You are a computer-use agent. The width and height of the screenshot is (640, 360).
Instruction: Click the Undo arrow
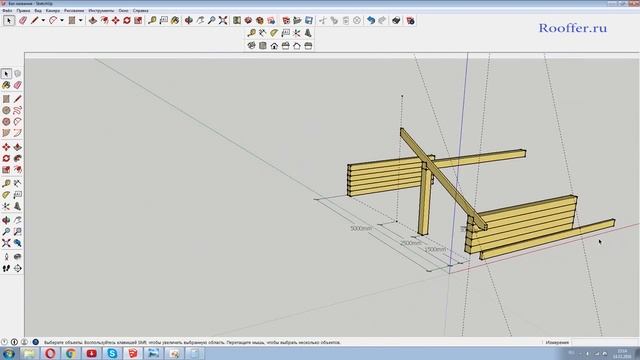pos(371,20)
